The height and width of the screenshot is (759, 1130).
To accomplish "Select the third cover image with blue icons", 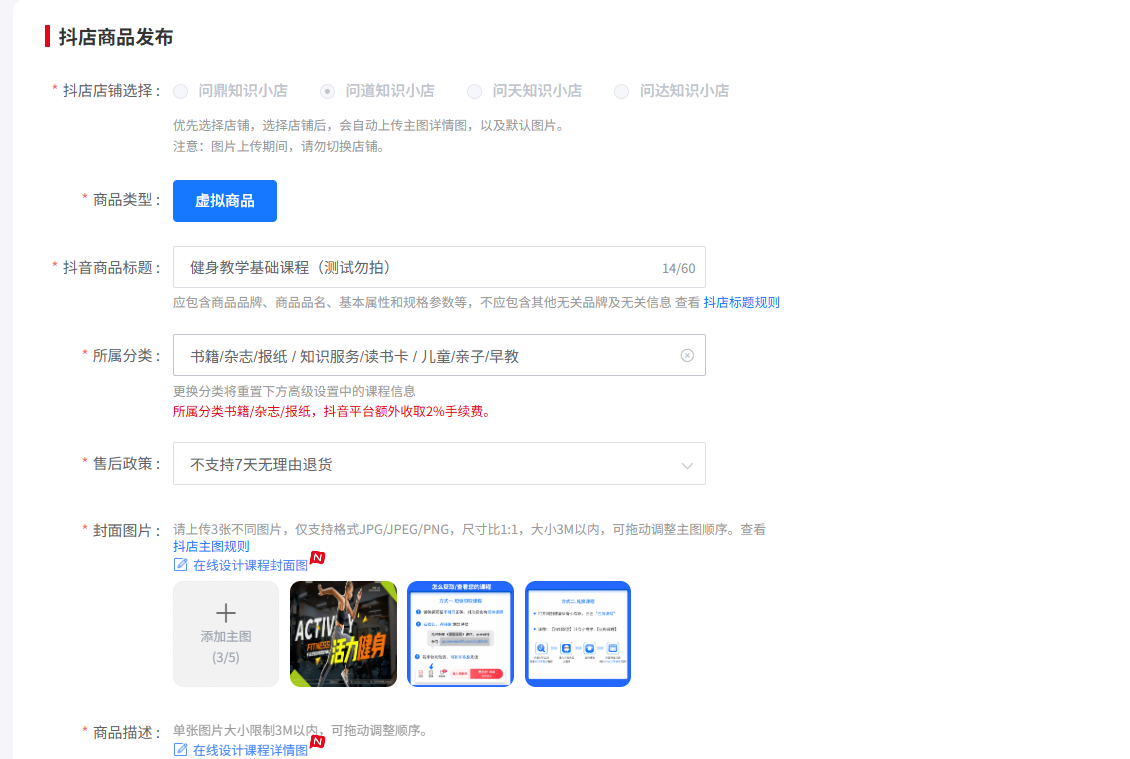I will (x=578, y=634).
